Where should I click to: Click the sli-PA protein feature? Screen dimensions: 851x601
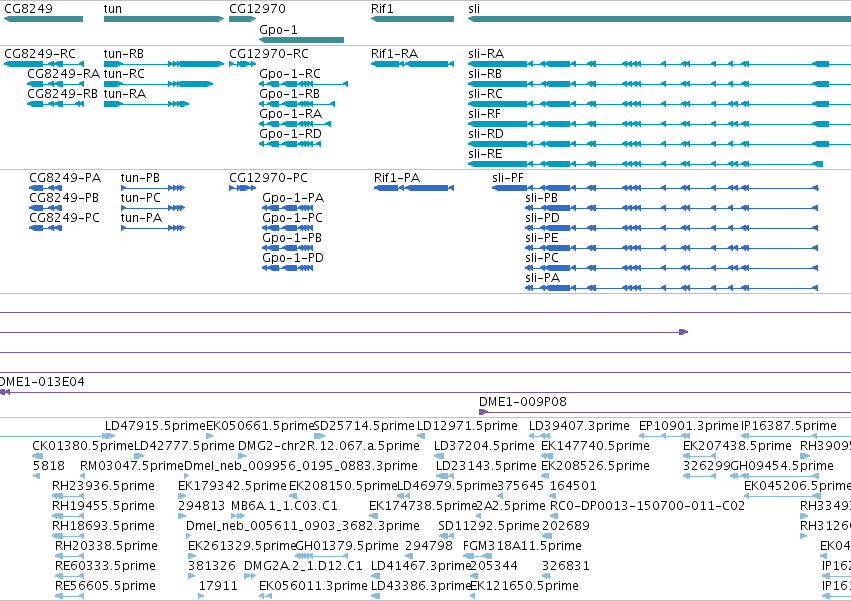(x=672, y=289)
